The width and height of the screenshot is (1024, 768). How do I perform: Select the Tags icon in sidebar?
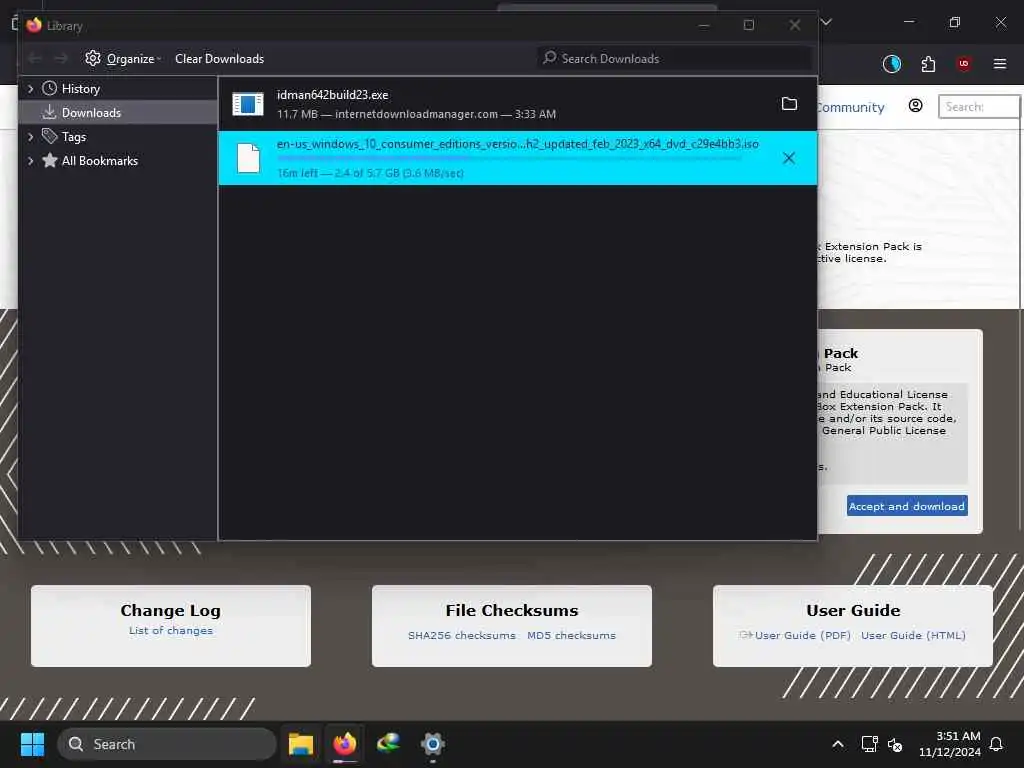coord(50,136)
